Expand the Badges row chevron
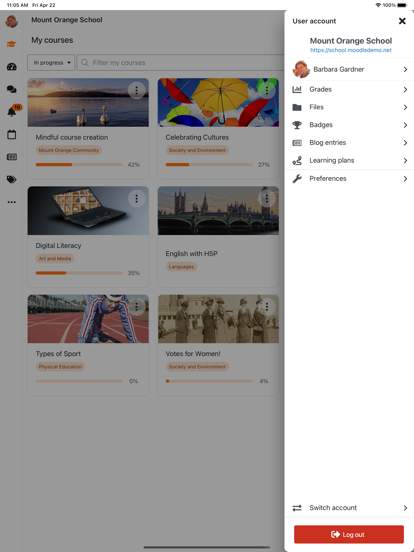 [x=405, y=125]
